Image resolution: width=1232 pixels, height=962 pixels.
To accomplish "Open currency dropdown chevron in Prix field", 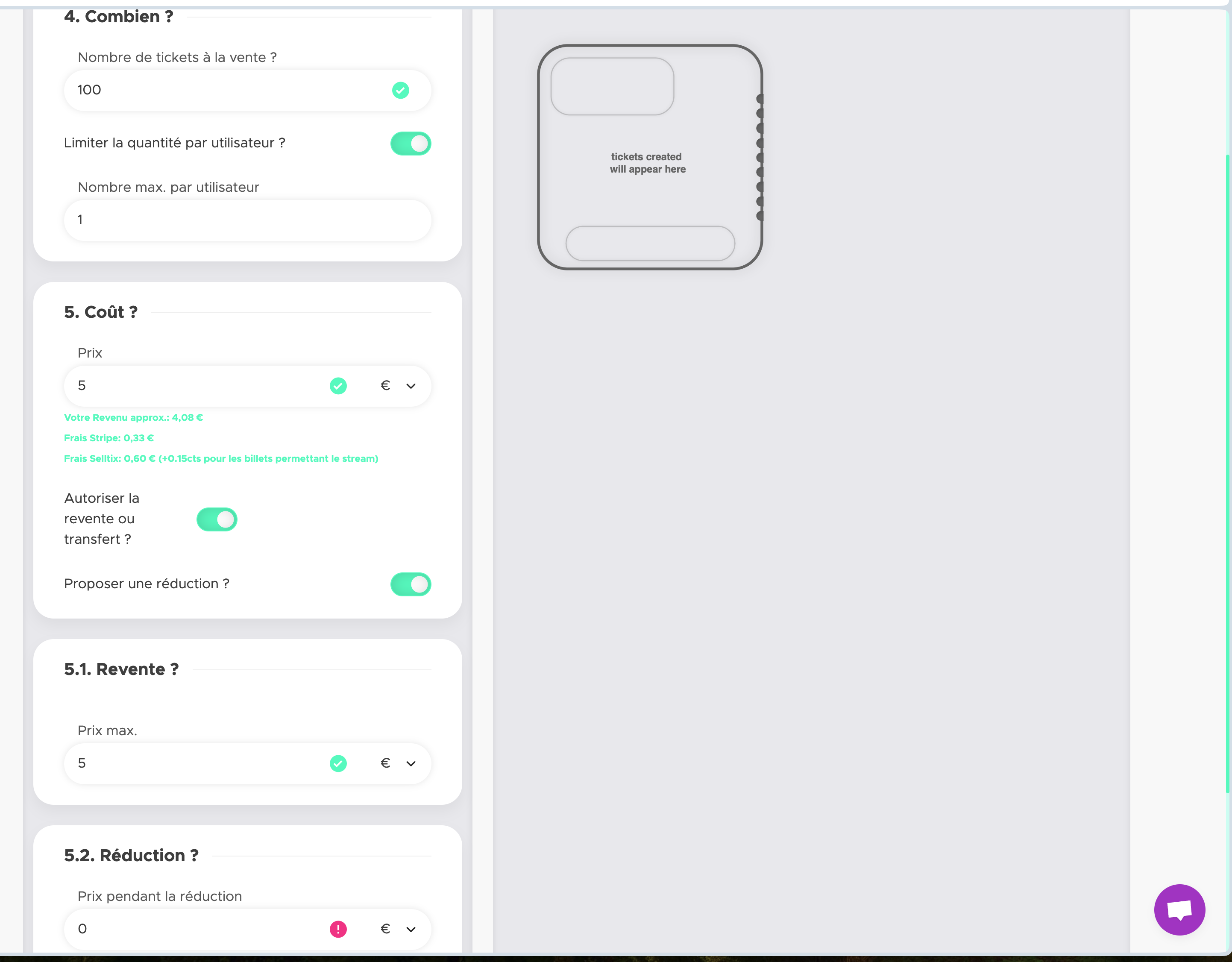I will point(411,386).
